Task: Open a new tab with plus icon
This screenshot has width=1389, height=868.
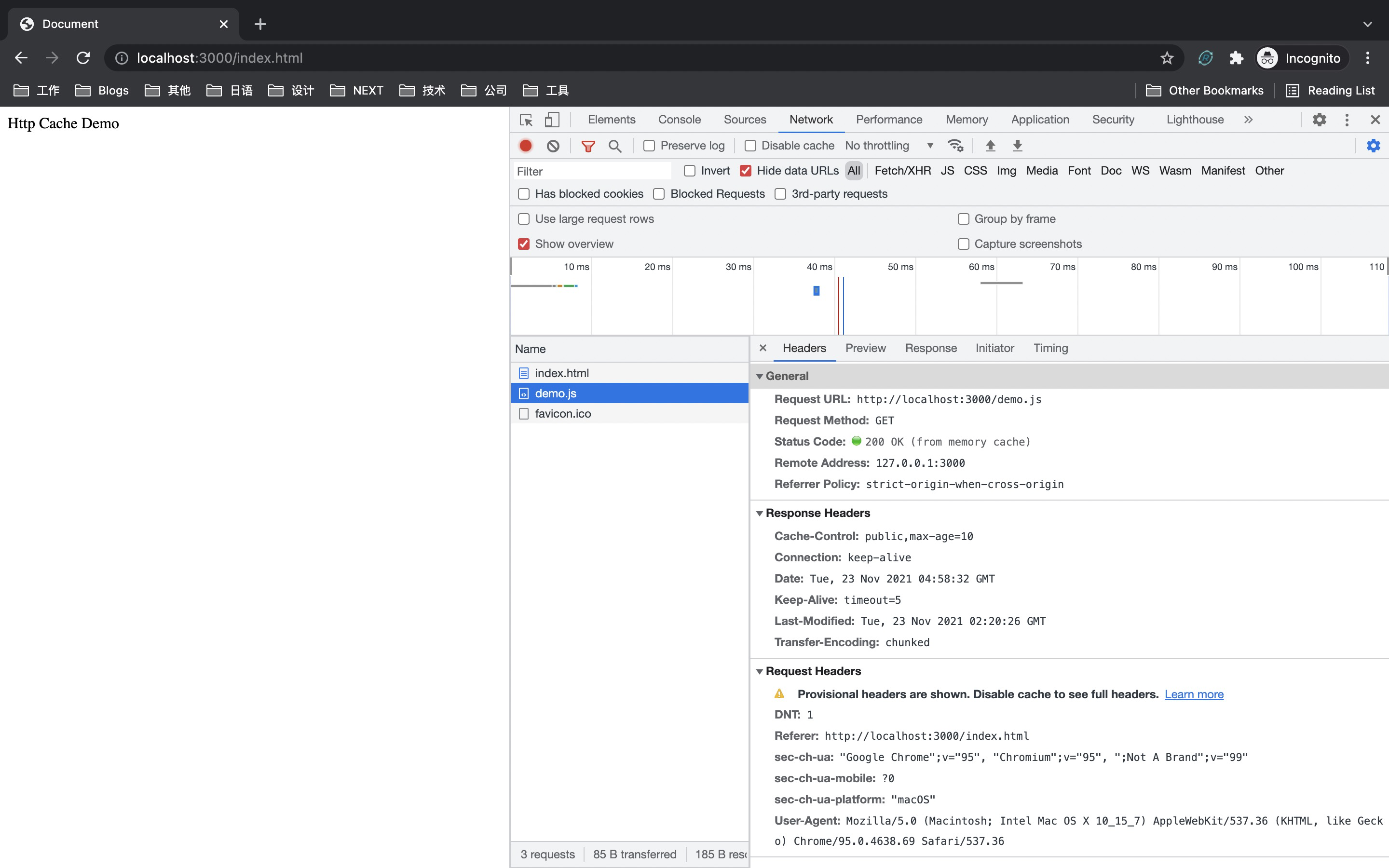Action: [x=260, y=24]
